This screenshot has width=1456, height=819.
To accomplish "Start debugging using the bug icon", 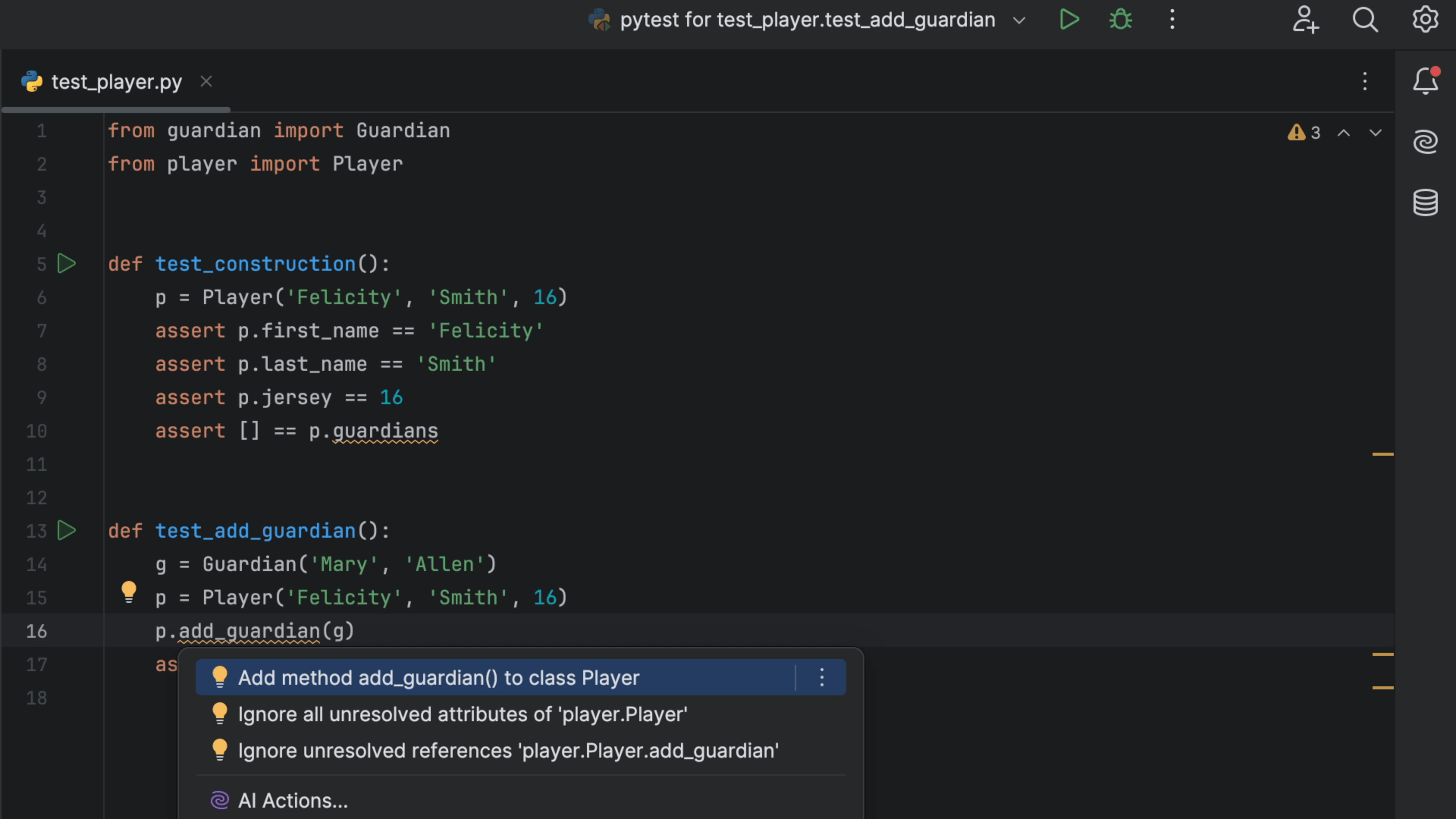I will point(1120,19).
